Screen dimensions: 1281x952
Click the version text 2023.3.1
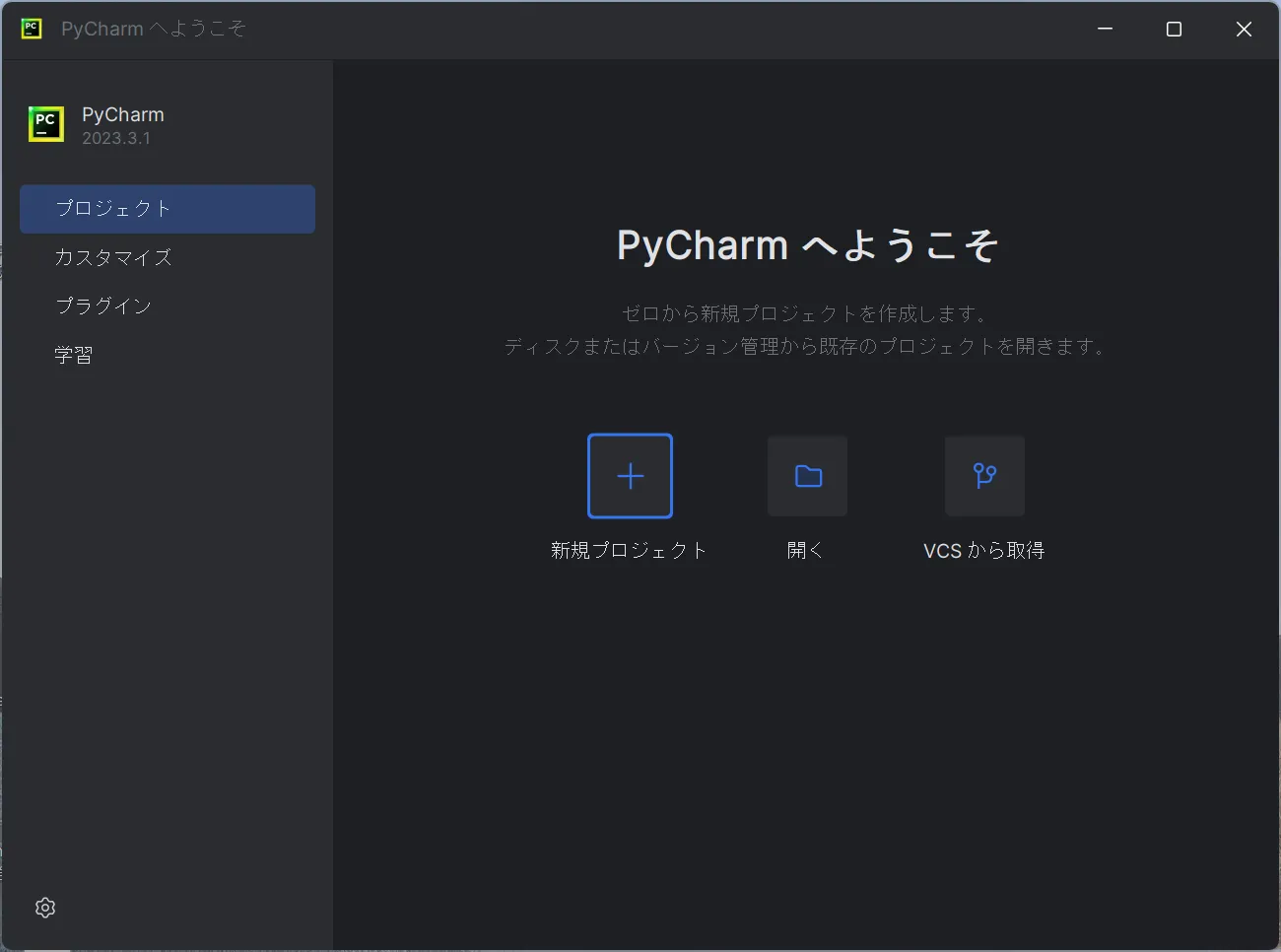pos(116,139)
